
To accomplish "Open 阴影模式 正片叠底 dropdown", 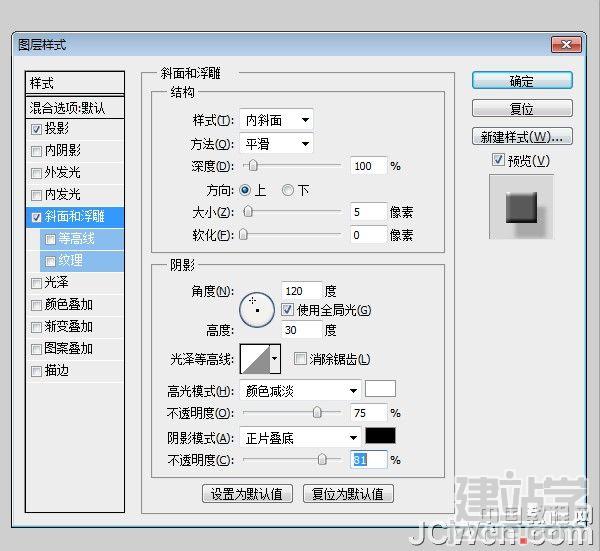I will (300, 438).
